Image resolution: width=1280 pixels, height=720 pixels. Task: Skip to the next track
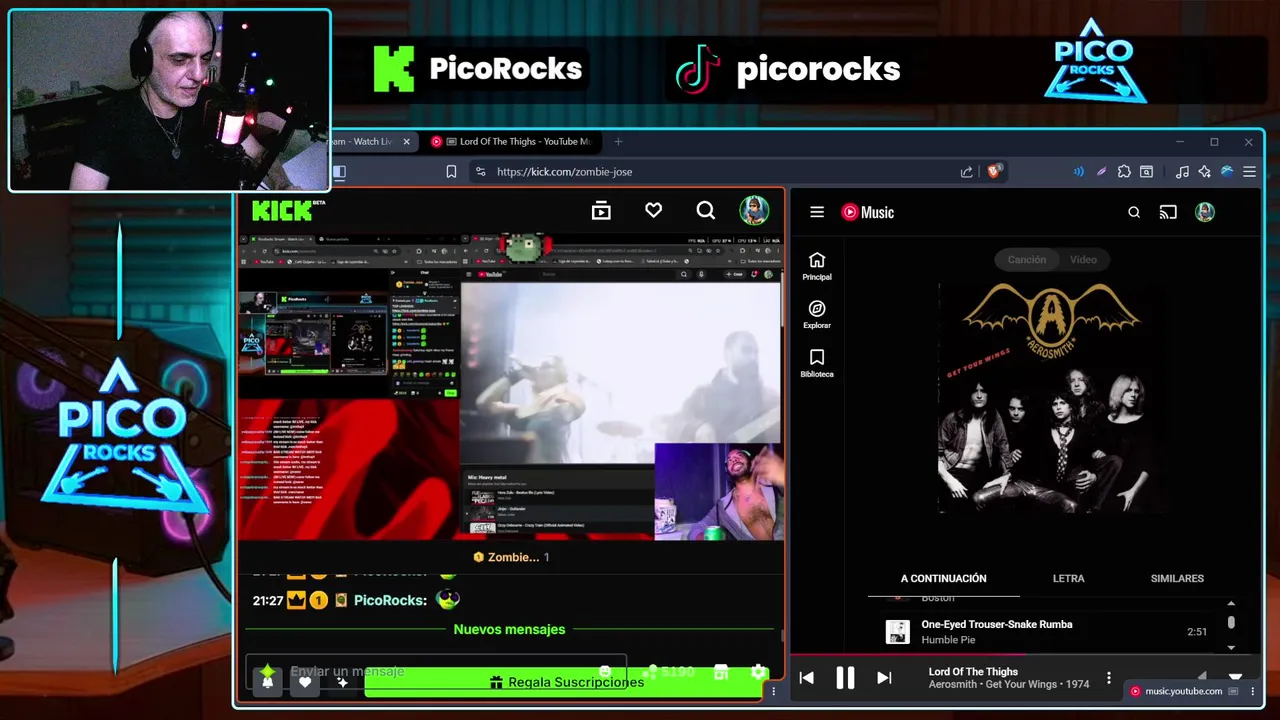[x=884, y=678]
